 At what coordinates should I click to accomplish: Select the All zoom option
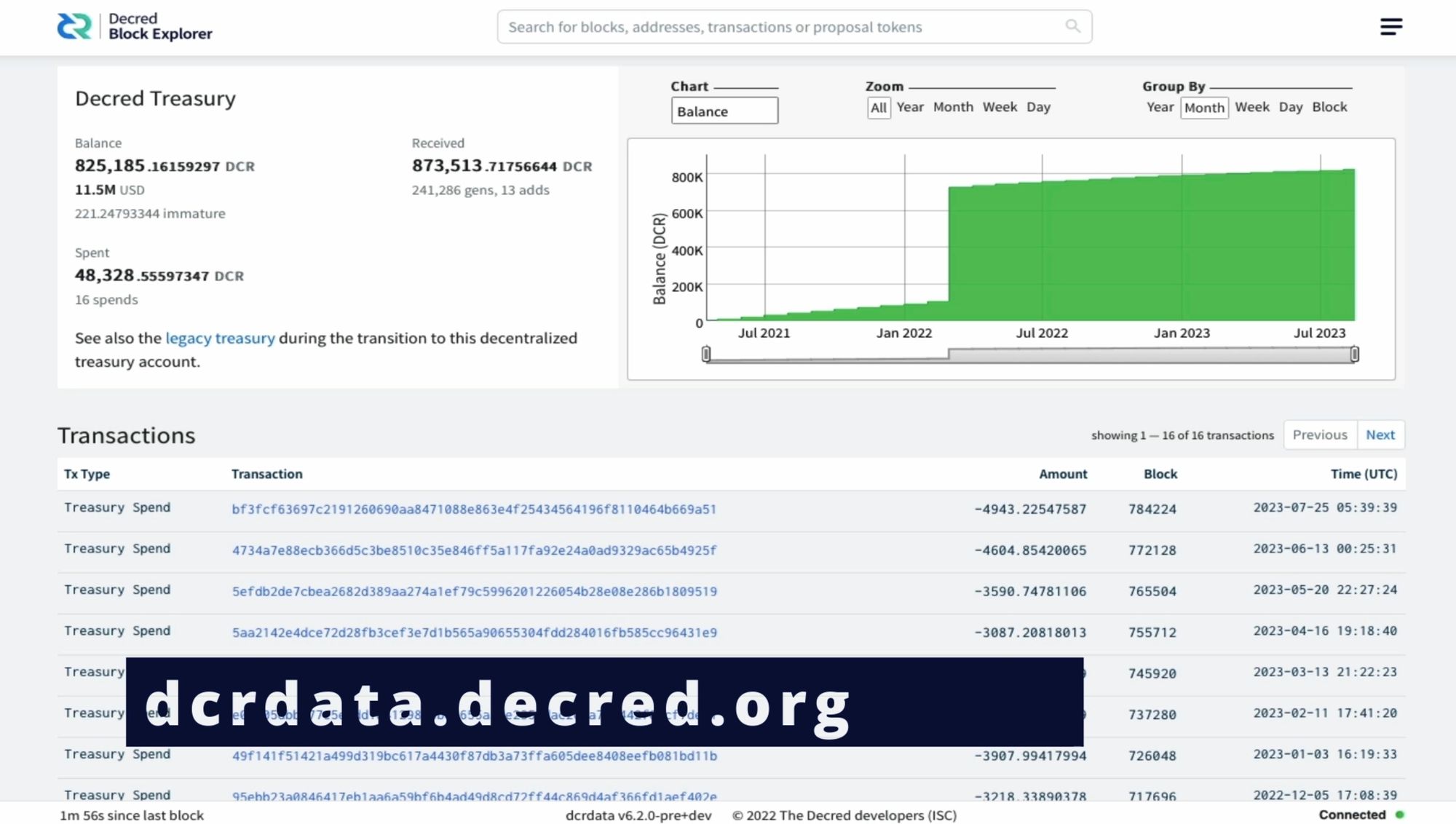click(x=879, y=108)
